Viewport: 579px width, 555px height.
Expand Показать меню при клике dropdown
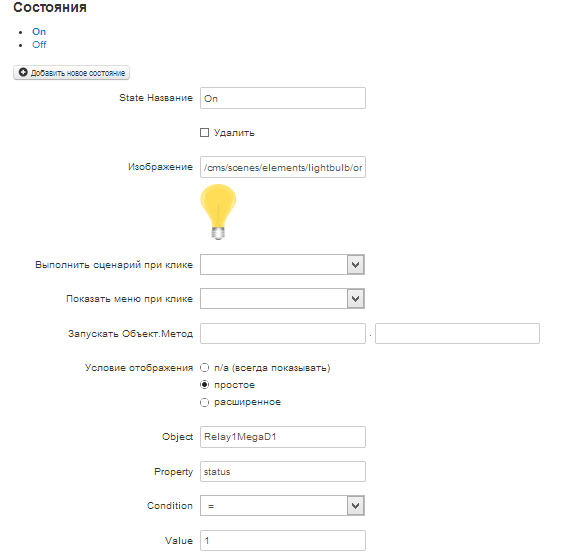coord(282,299)
